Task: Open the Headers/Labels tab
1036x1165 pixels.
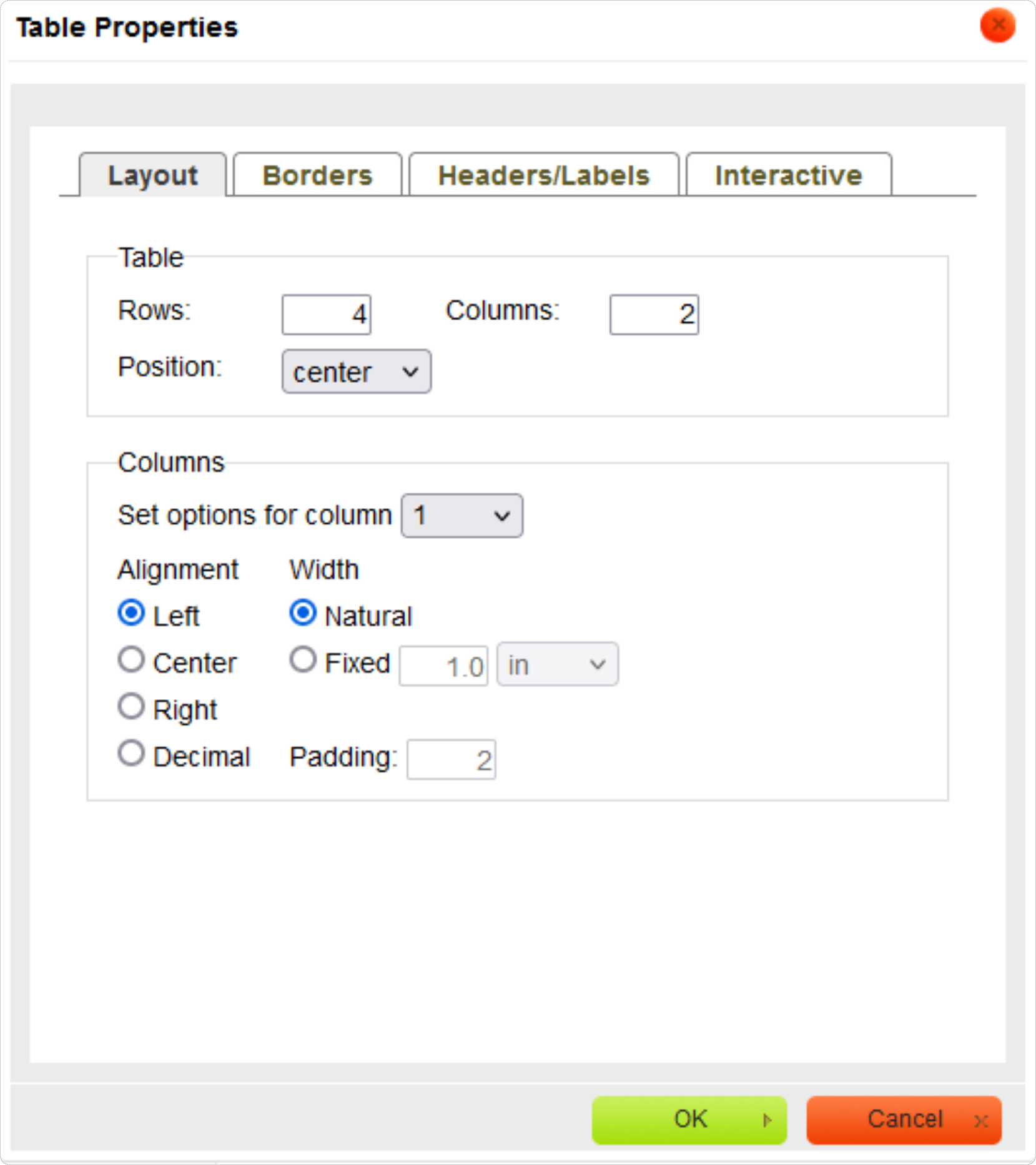Action: pyautogui.click(x=544, y=175)
